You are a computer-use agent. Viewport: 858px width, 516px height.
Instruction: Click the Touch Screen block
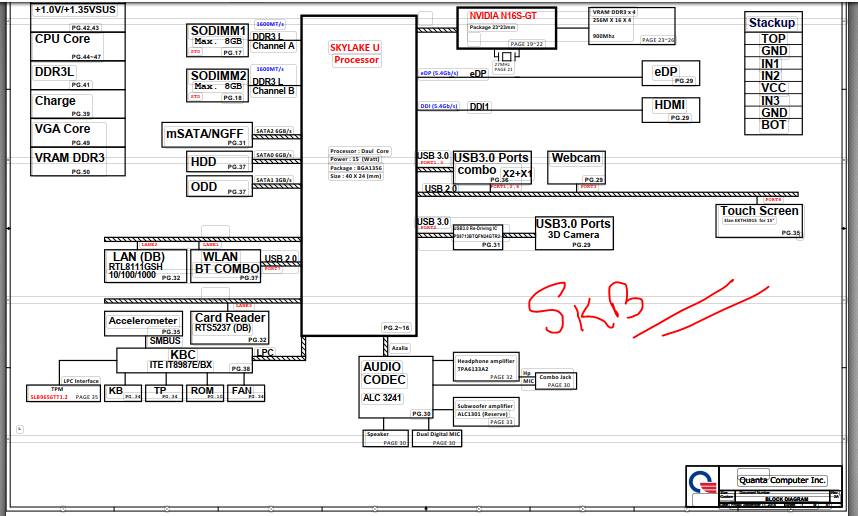(759, 221)
